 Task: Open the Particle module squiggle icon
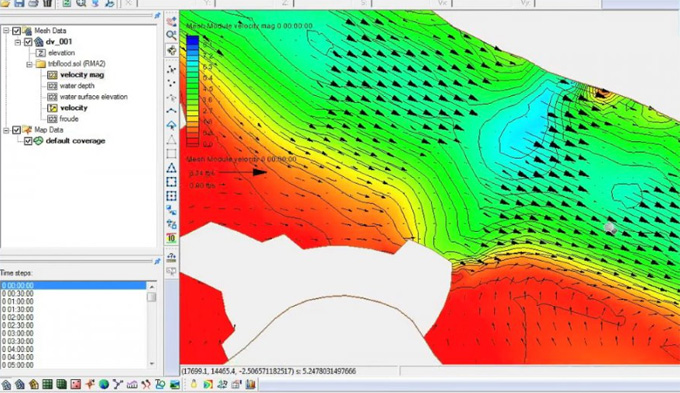pos(146,384)
